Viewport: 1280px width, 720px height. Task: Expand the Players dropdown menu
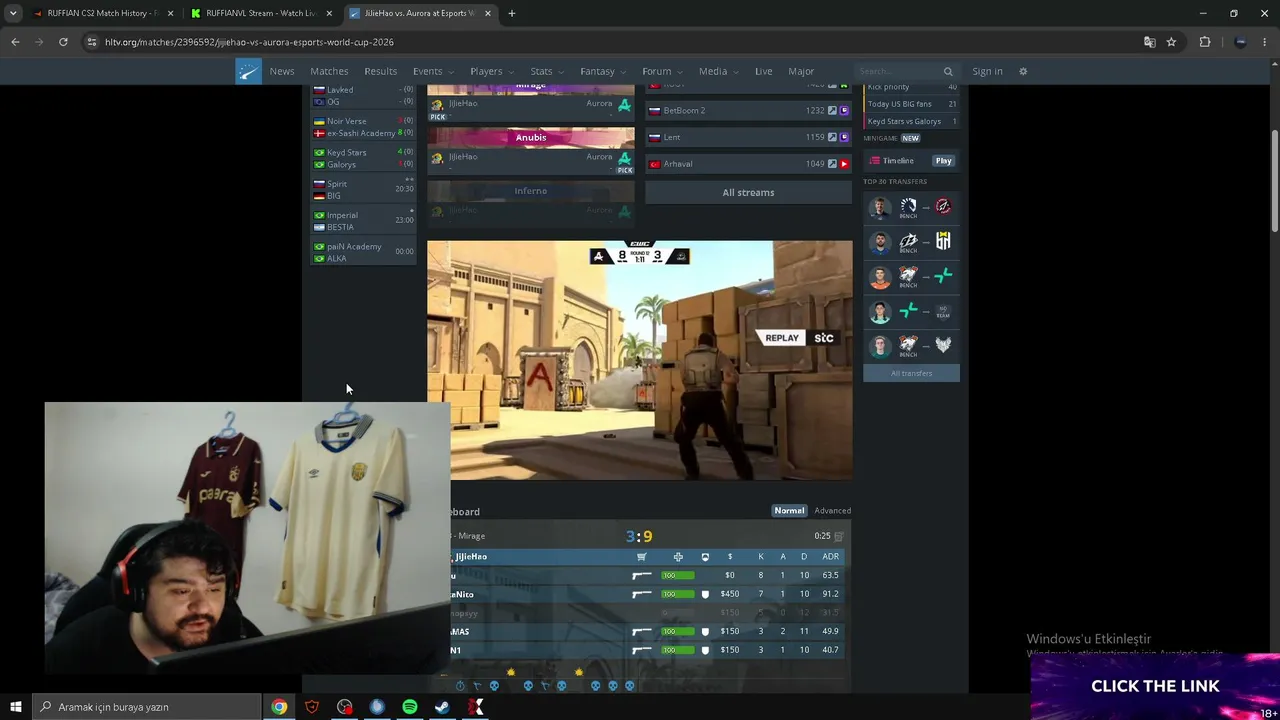(492, 71)
